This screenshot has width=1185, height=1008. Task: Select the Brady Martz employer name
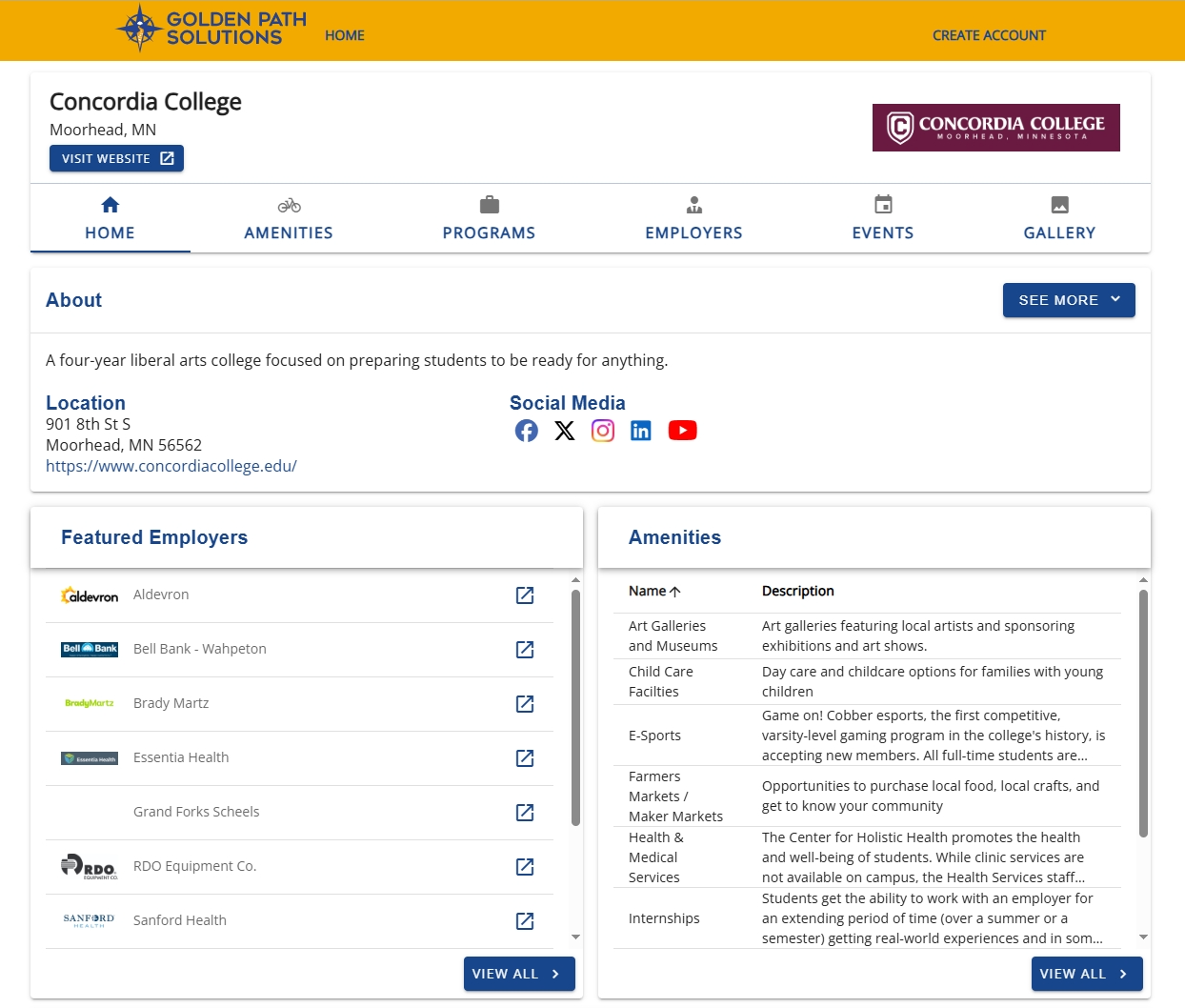[171, 703]
